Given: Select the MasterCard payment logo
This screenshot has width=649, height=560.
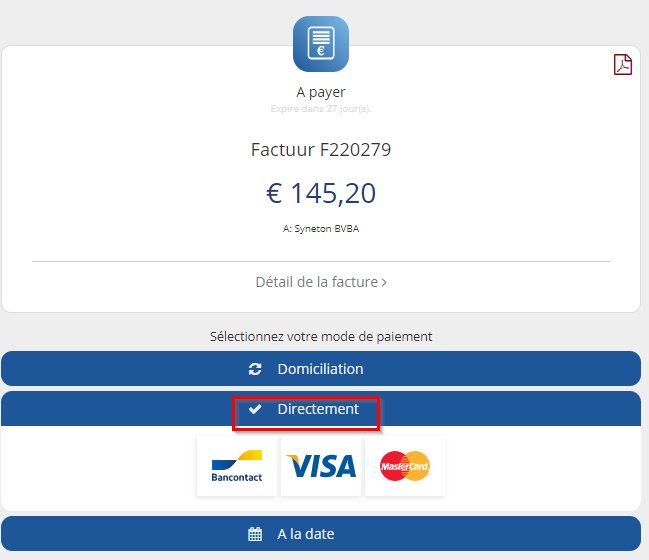Looking at the screenshot, I should coord(405,466).
